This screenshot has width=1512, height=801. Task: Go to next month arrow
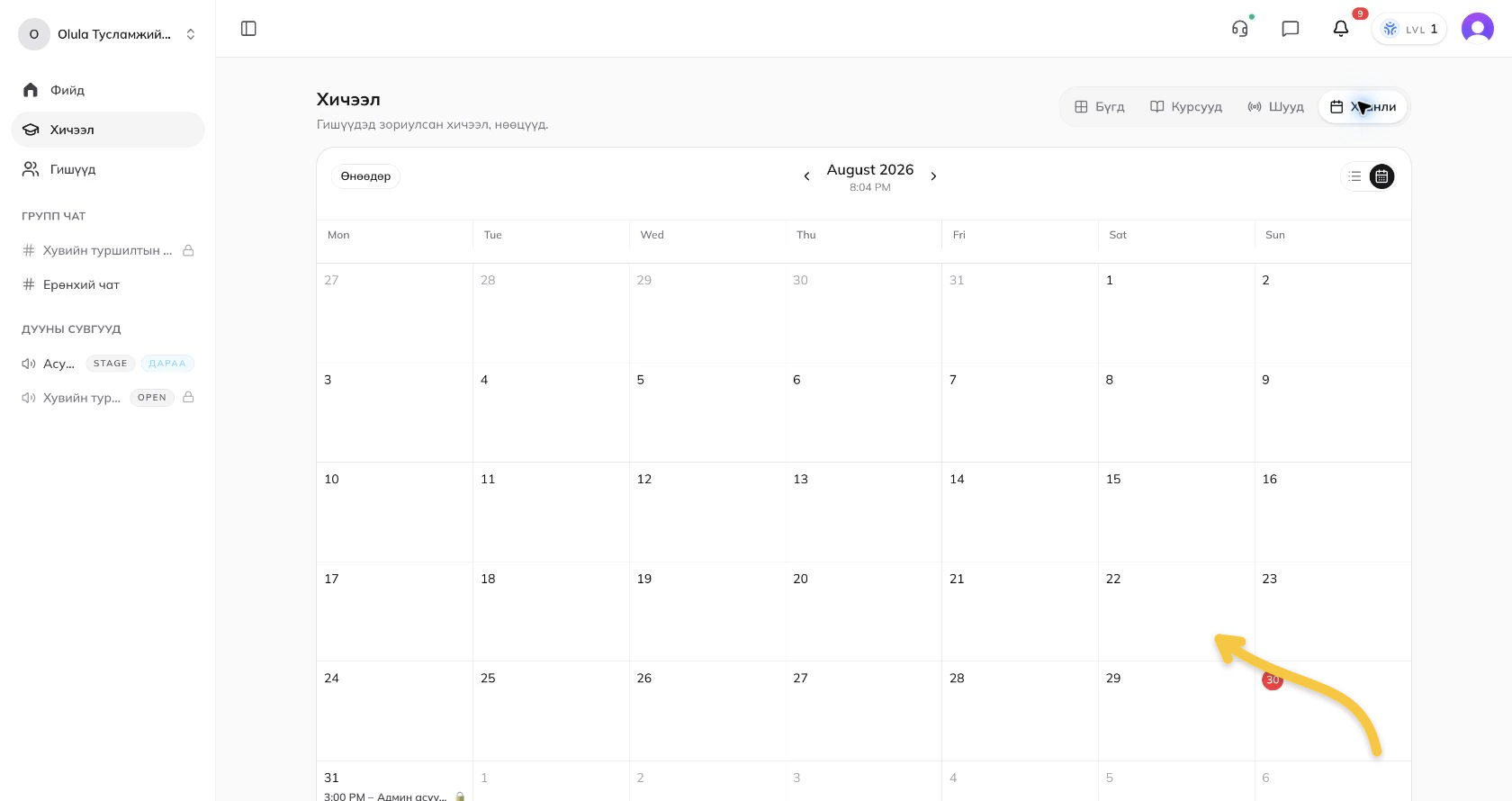(933, 176)
